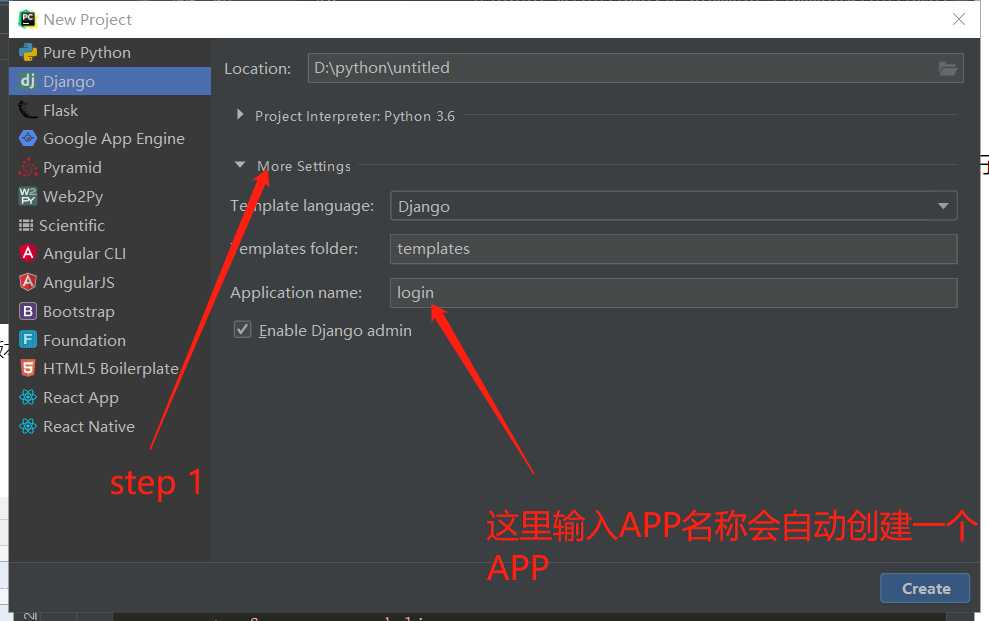Select Django project type
The height and width of the screenshot is (621, 989).
click(110, 81)
